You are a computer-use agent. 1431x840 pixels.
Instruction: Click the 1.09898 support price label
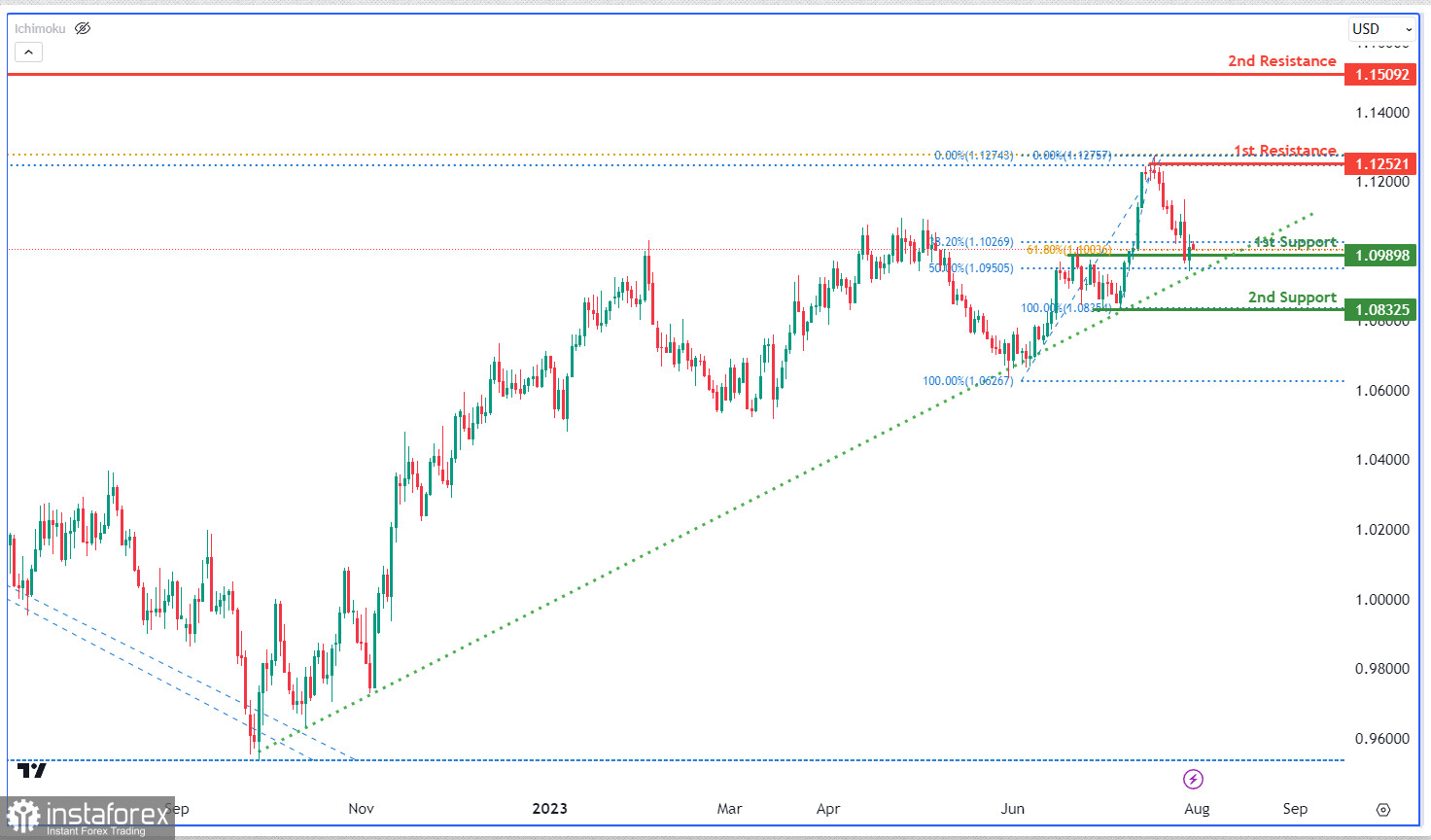(1380, 256)
